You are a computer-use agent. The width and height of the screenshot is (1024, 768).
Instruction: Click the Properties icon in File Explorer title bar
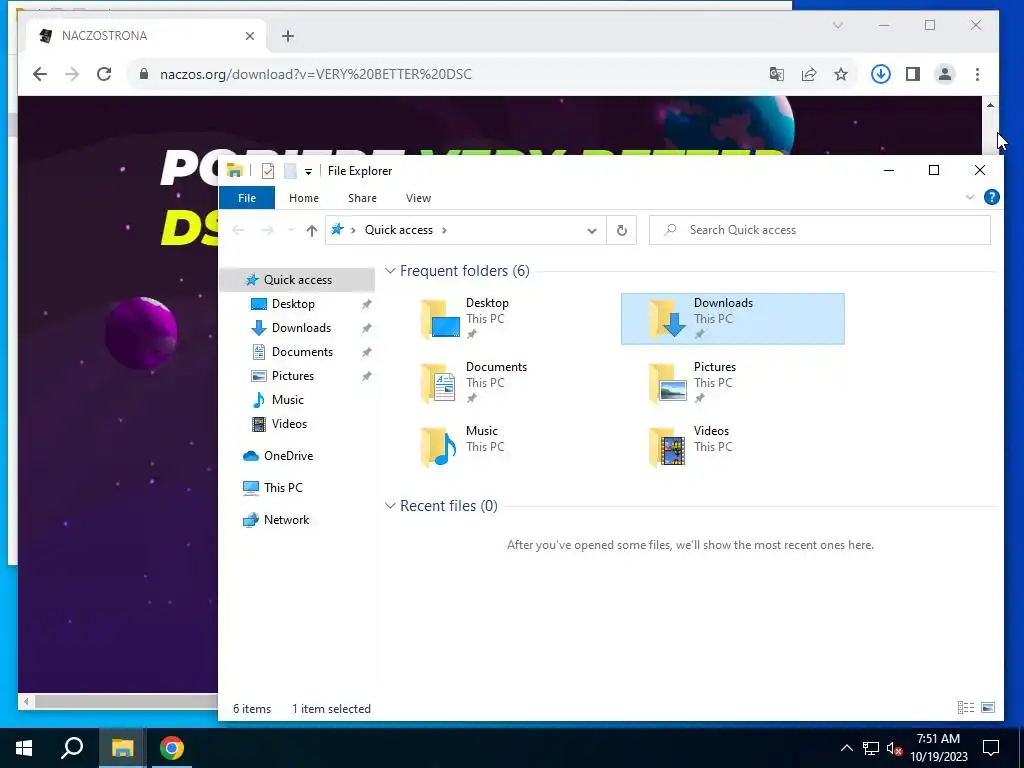(x=268, y=170)
